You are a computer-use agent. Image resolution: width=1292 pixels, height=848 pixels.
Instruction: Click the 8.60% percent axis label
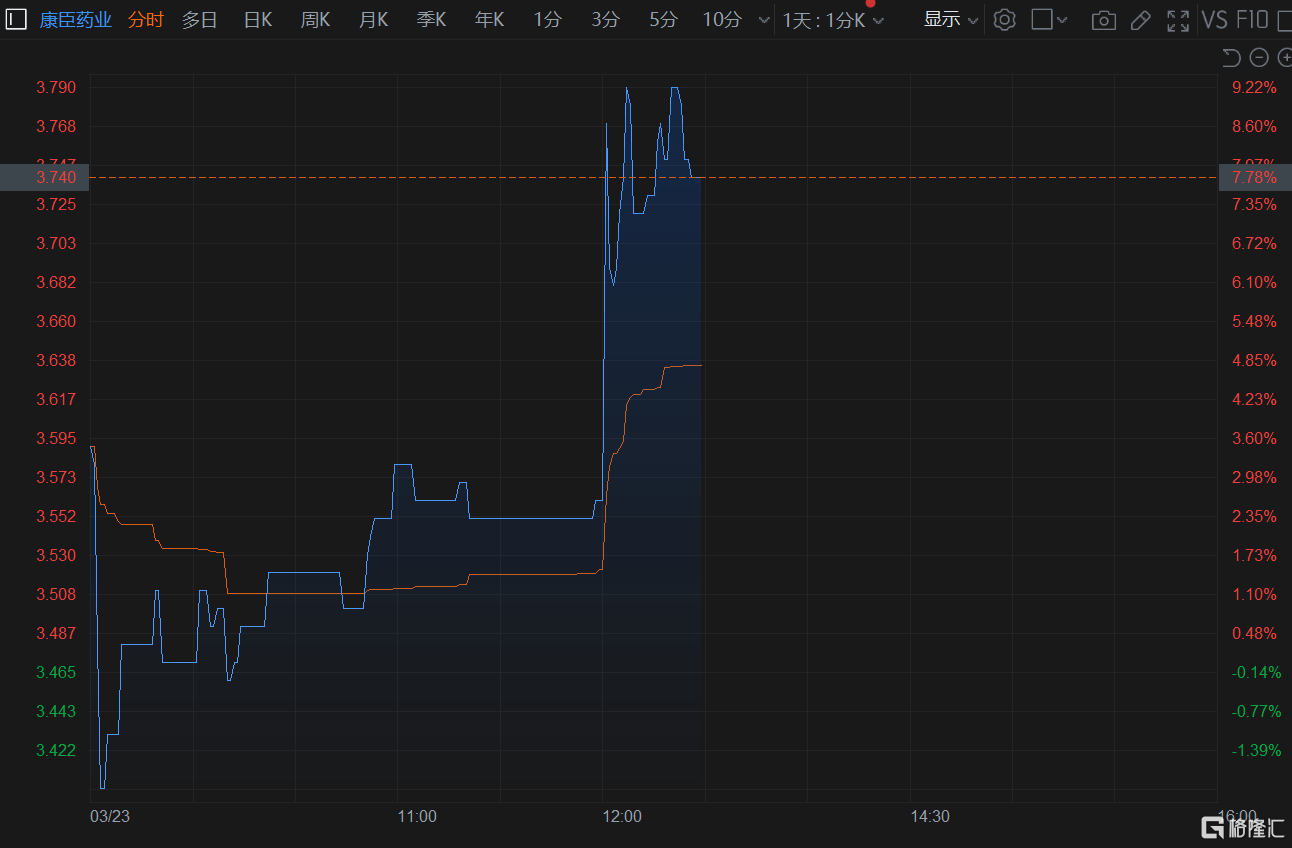coord(1254,126)
